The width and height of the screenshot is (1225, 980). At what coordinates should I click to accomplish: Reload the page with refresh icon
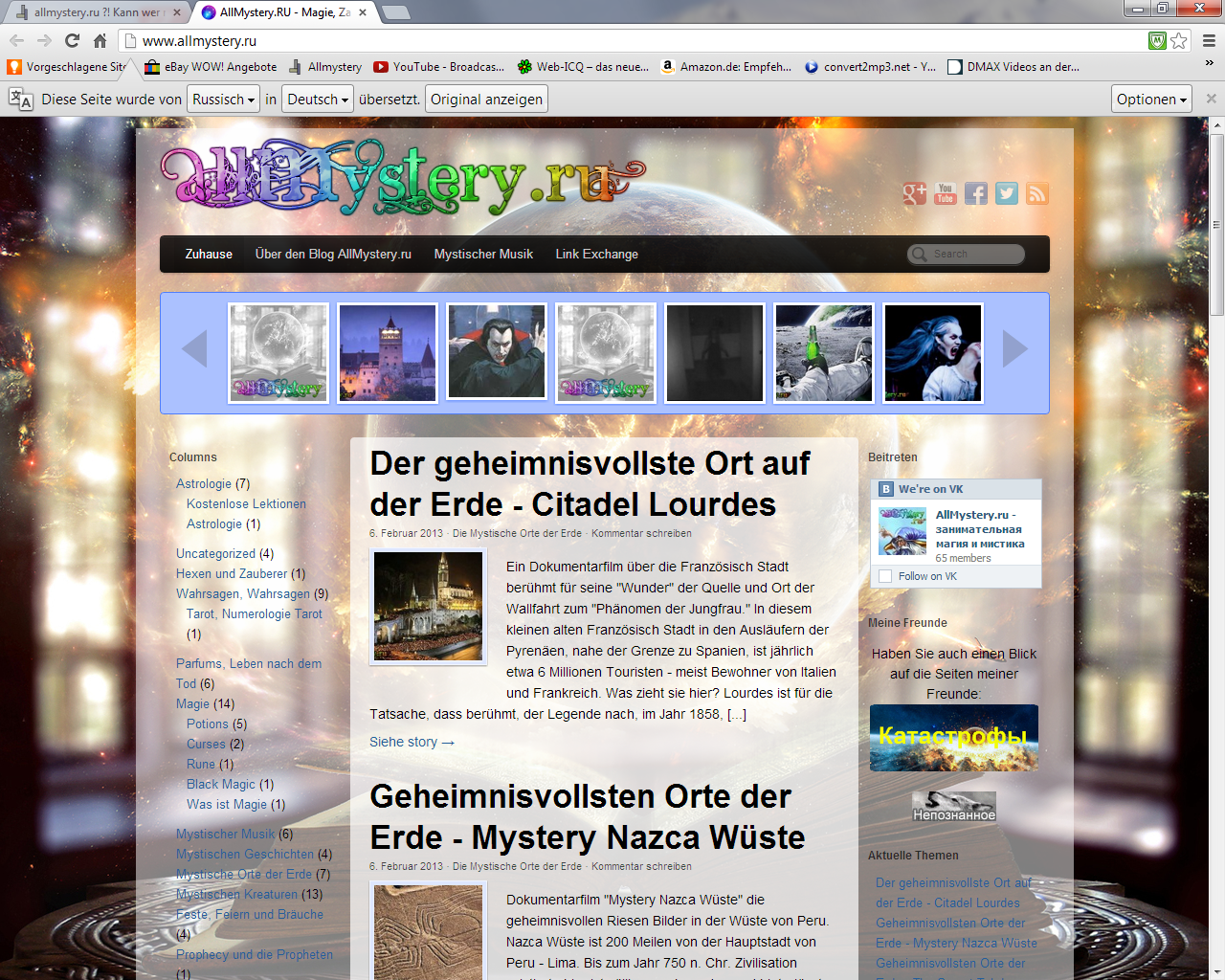pos(72,40)
